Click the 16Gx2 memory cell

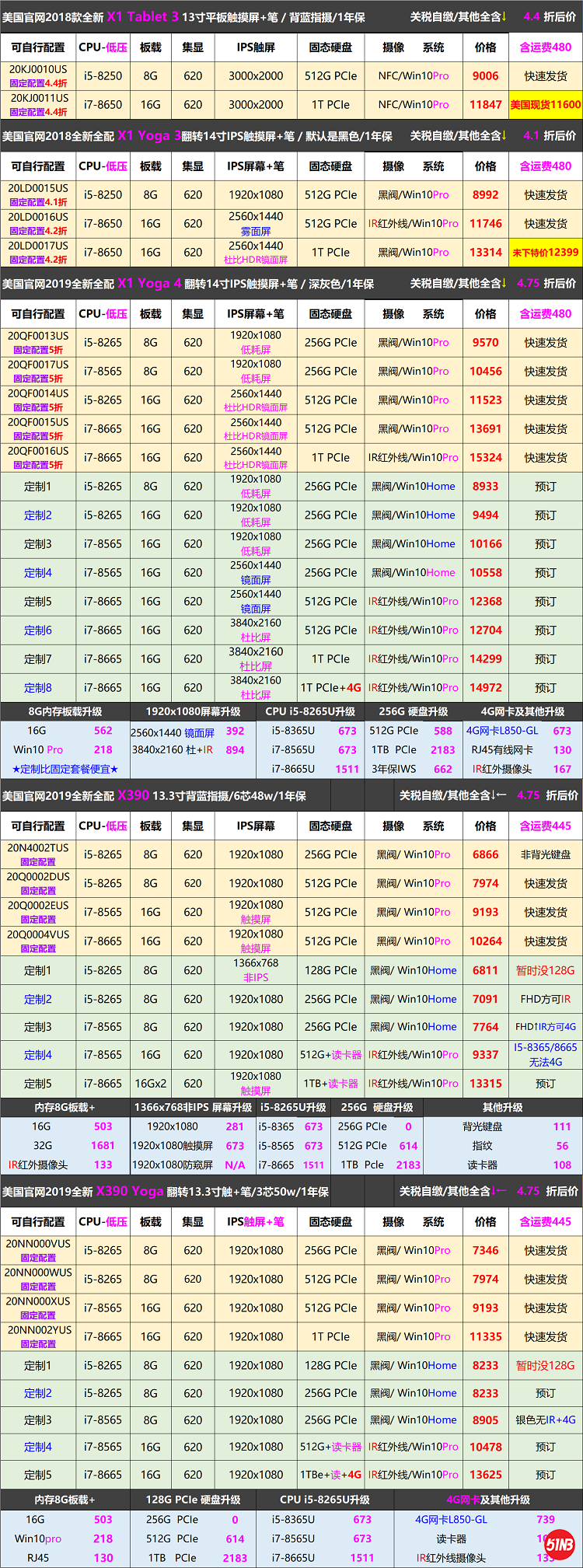[x=151, y=1083]
